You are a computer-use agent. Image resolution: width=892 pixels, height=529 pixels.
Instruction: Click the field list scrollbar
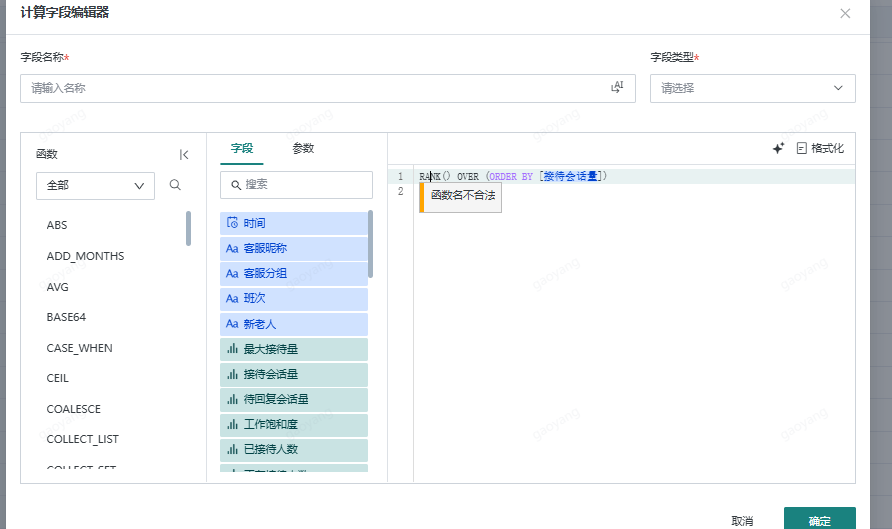click(370, 244)
